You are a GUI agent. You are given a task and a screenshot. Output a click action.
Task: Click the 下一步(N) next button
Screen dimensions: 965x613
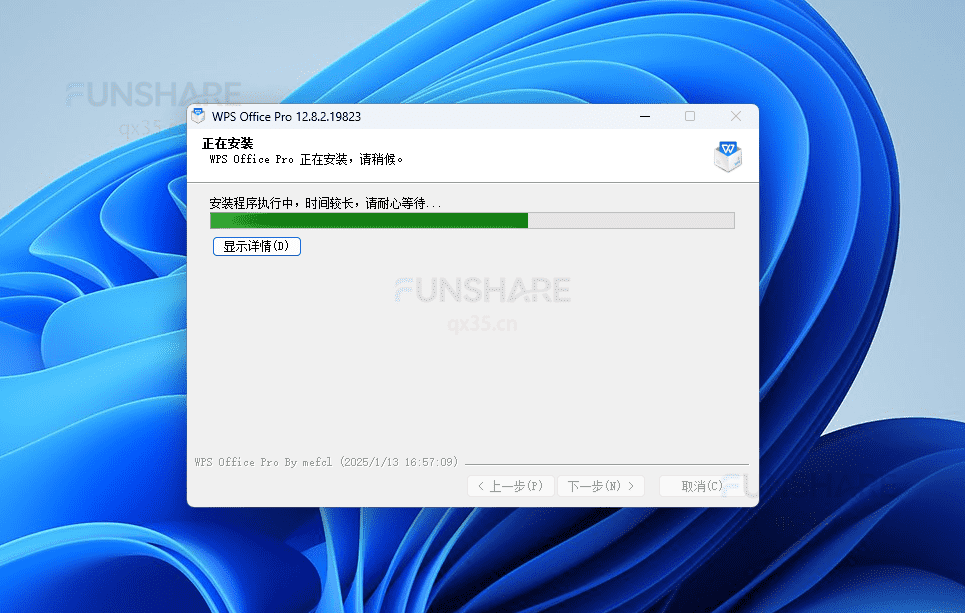click(x=601, y=486)
